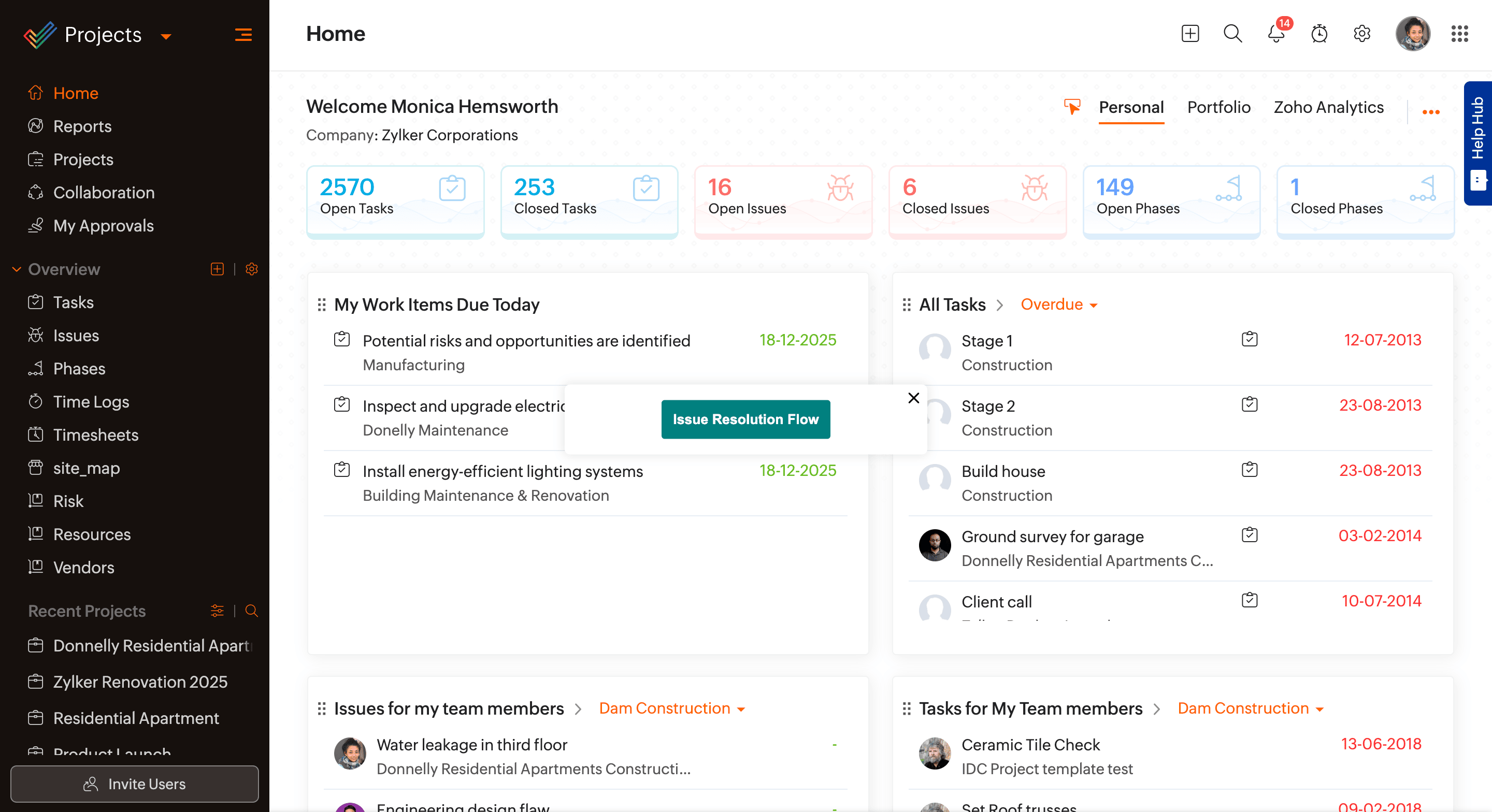The width and height of the screenshot is (1492, 812).
Task: Open the apps grid launcher icon
Action: pyautogui.click(x=1459, y=34)
